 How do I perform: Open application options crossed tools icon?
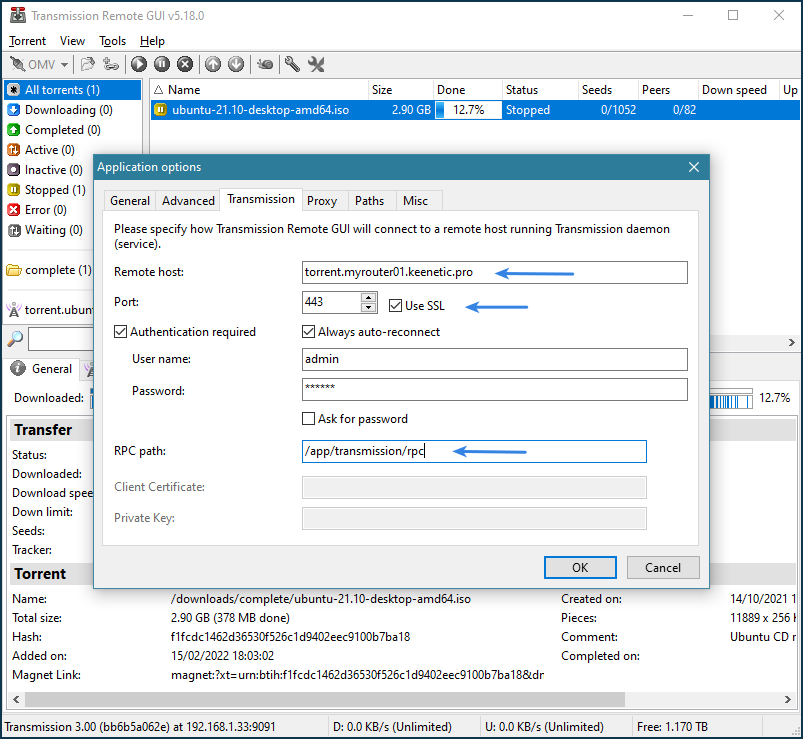coord(316,65)
